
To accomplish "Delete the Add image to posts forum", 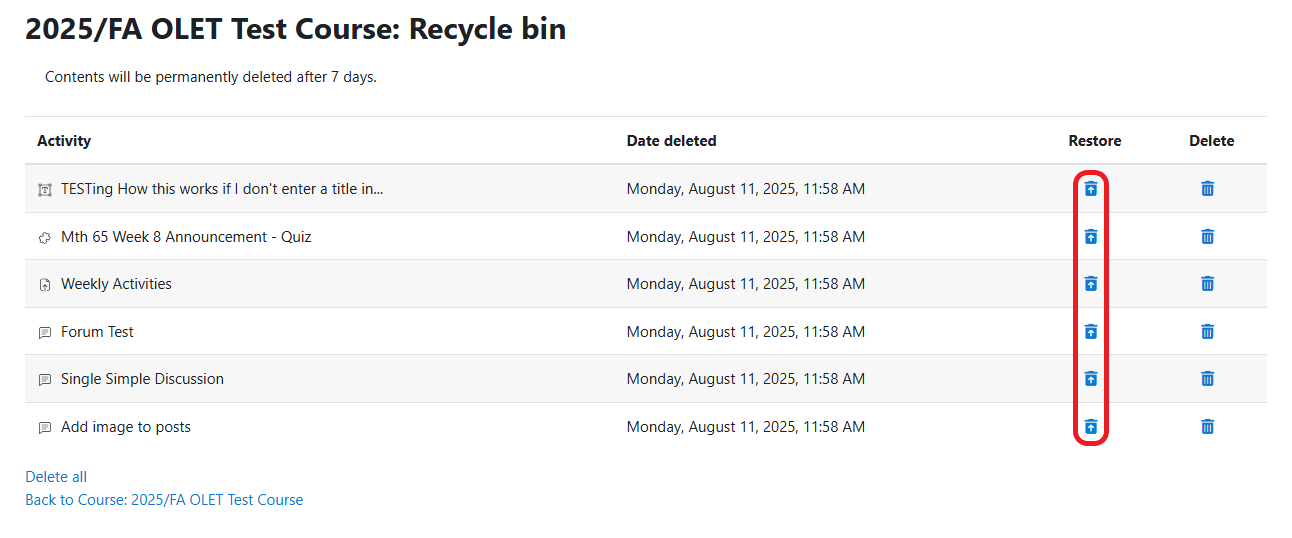I will pyautogui.click(x=1207, y=426).
